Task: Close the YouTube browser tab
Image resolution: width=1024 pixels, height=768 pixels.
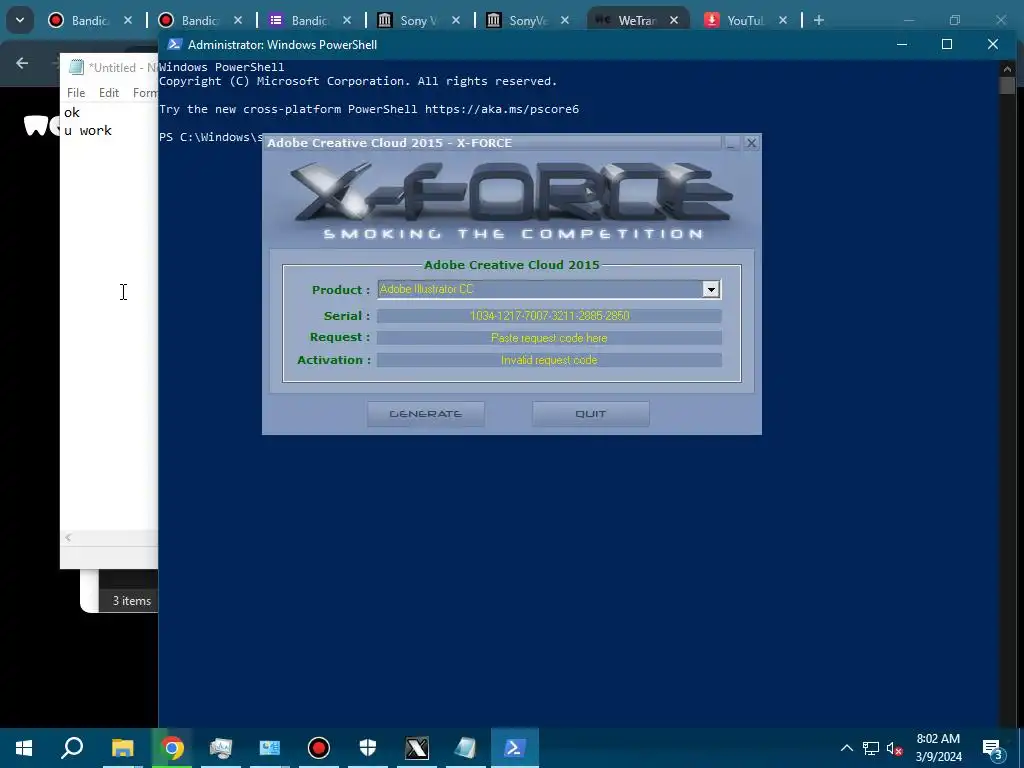Action: pyautogui.click(x=783, y=20)
